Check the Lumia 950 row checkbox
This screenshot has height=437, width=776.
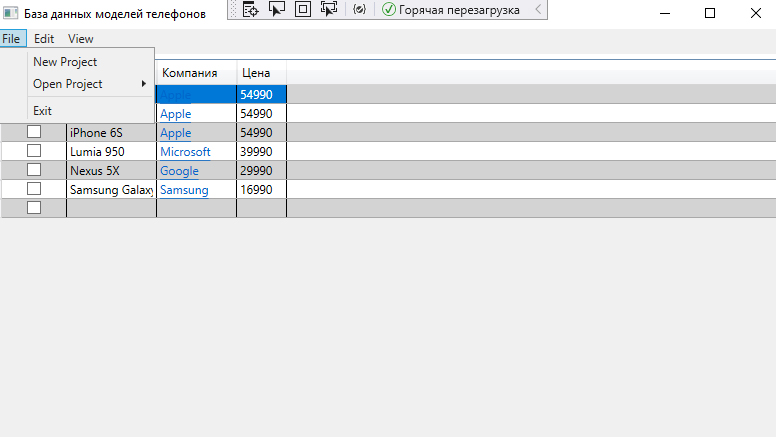34,150
